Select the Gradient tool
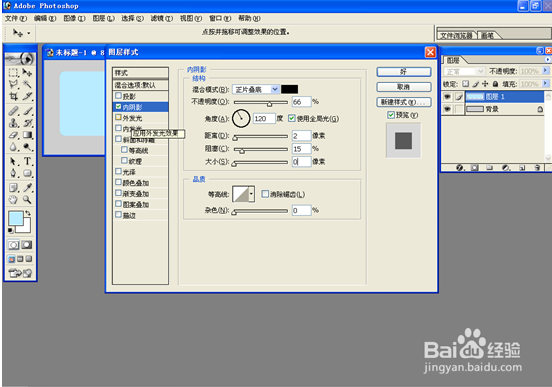Screen dimensions: 552x387 click(x=27, y=135)
